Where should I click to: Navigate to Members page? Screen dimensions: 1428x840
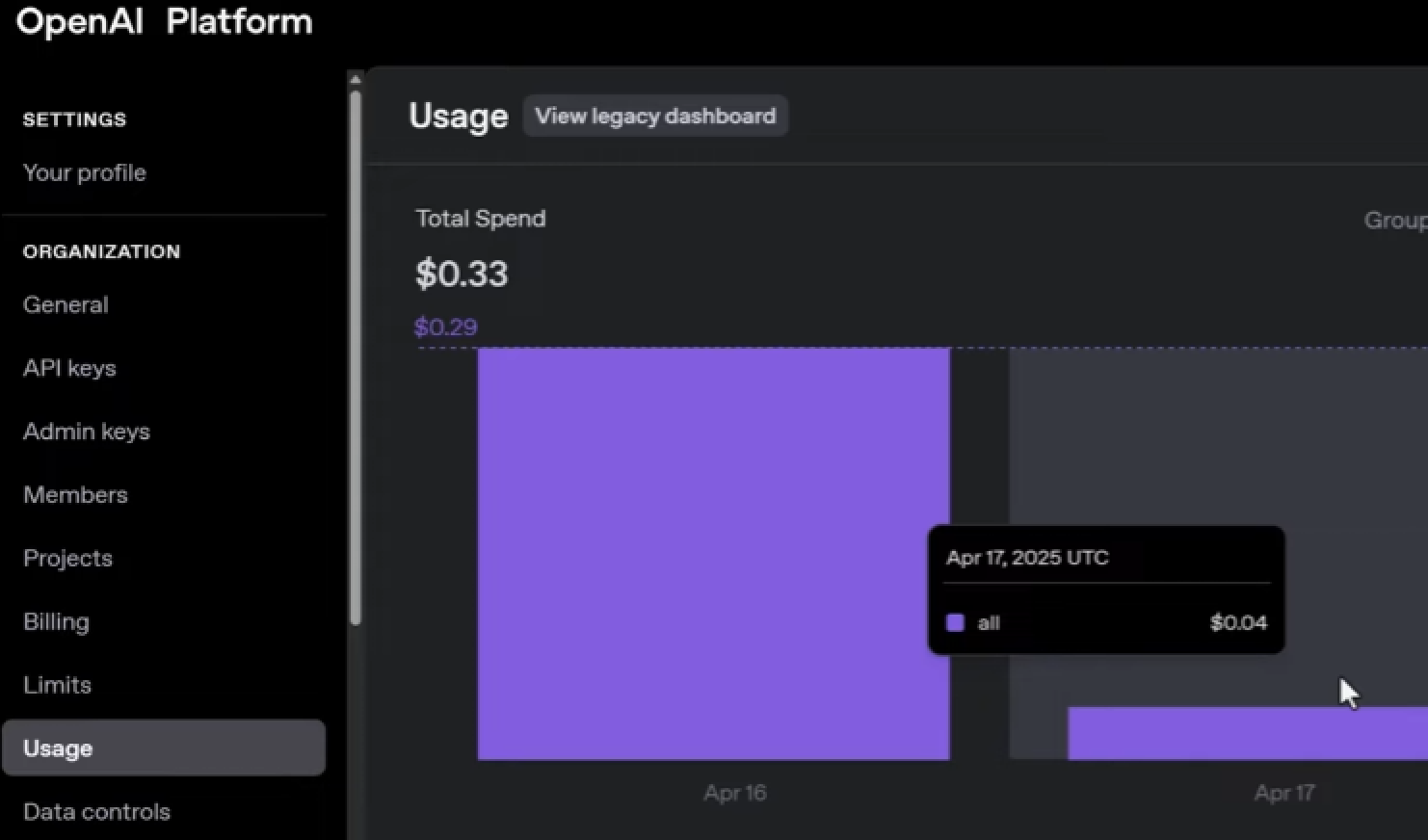(x=75, y=494)
